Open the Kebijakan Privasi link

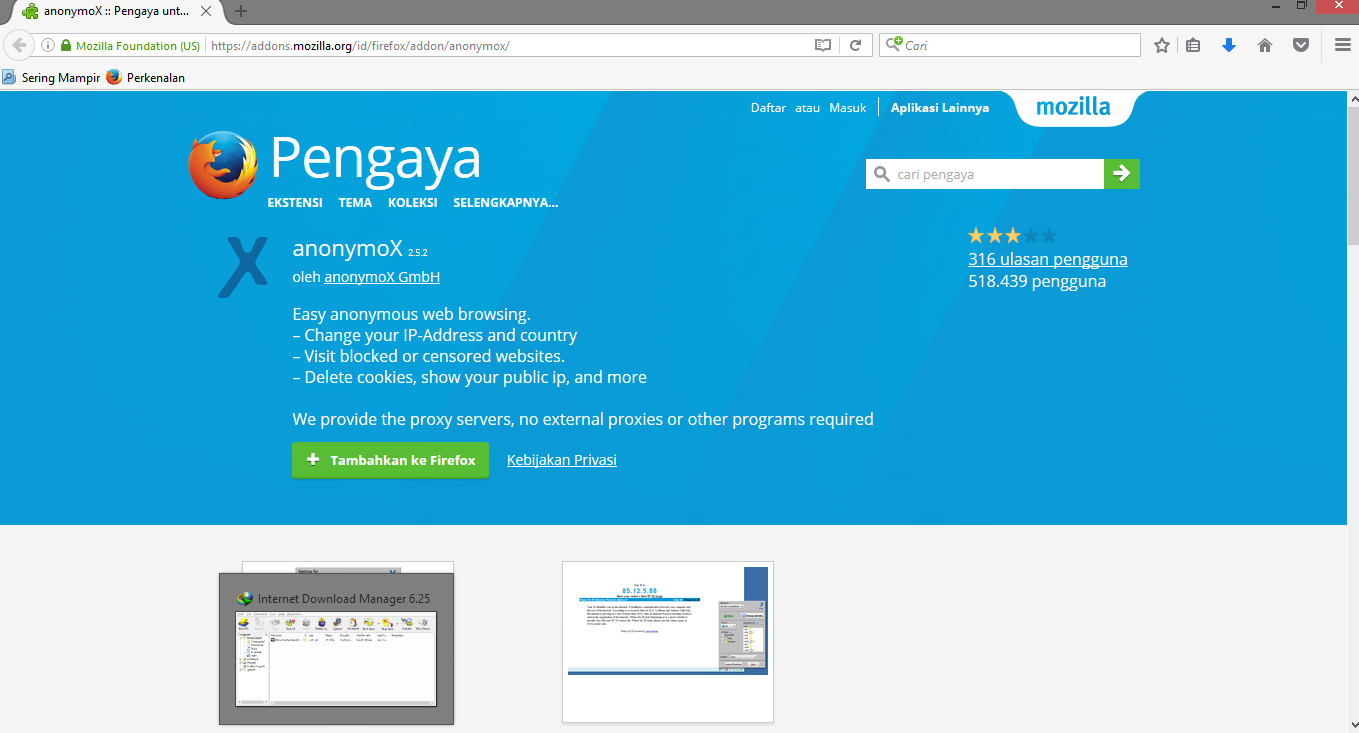click(x=562, y=460)
